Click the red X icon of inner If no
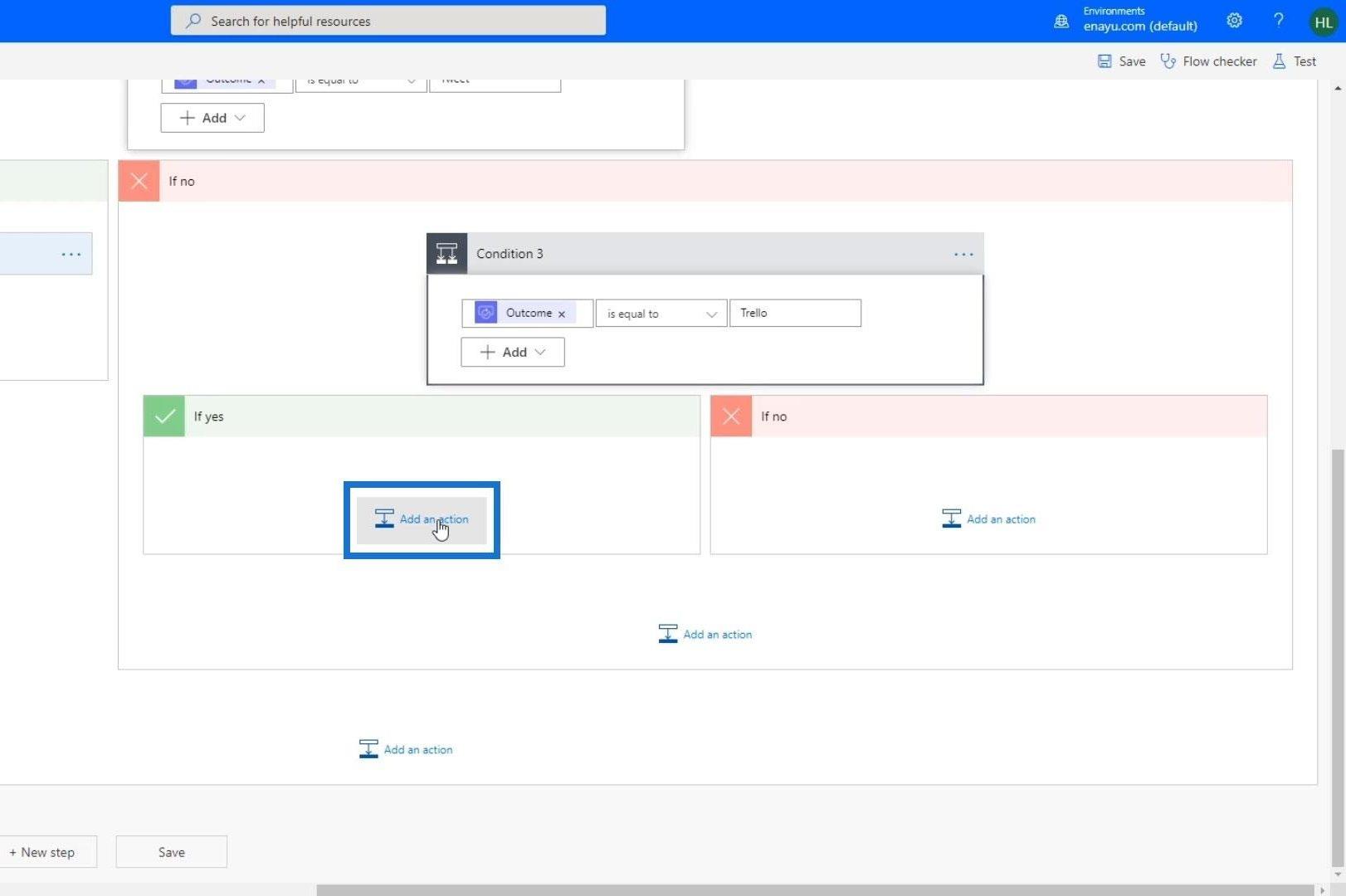The height and width of the screenshot is (896, 1346). [x=731, y=416]
